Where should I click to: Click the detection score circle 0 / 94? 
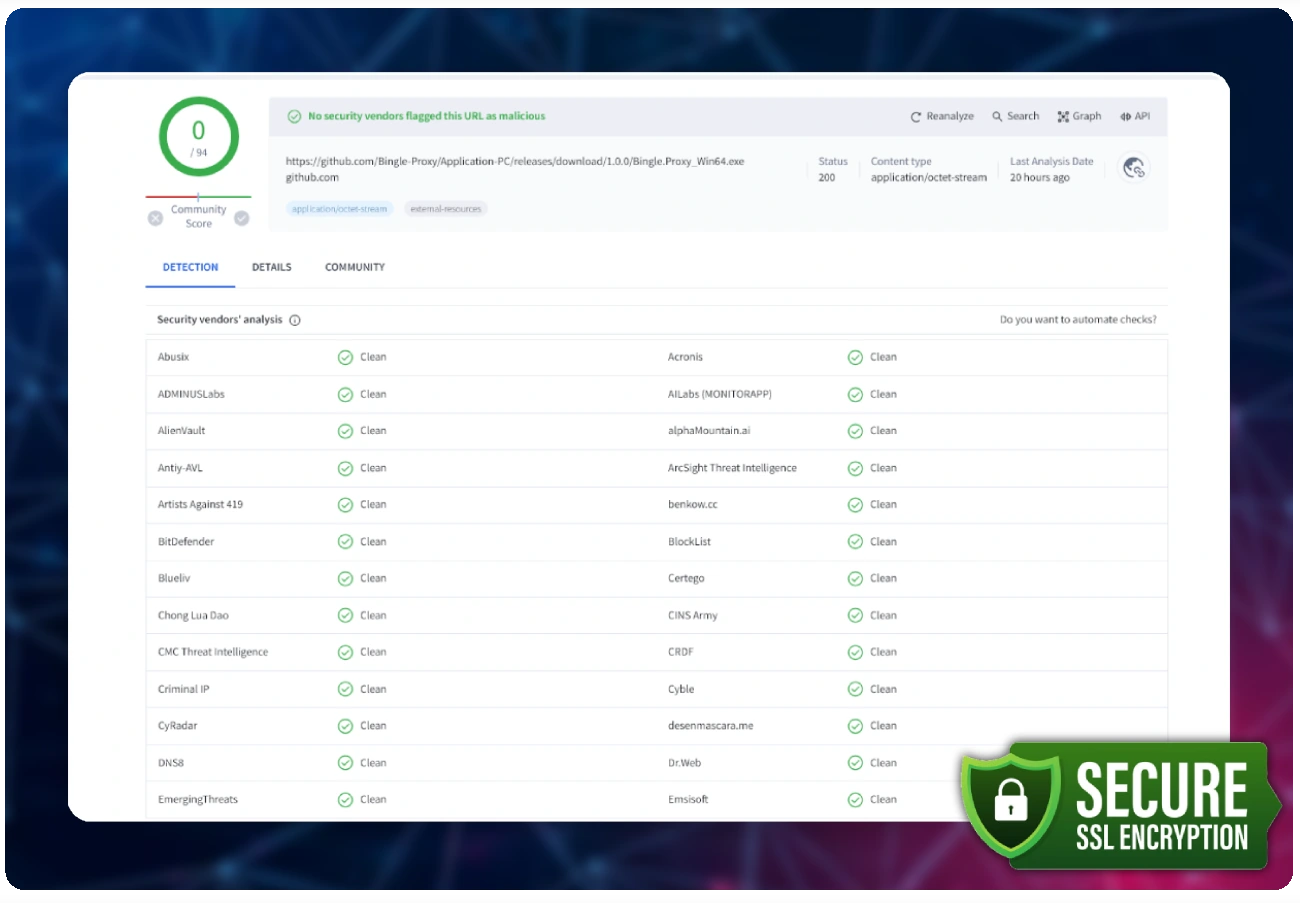pyautogui.click(x=199, y=136)
